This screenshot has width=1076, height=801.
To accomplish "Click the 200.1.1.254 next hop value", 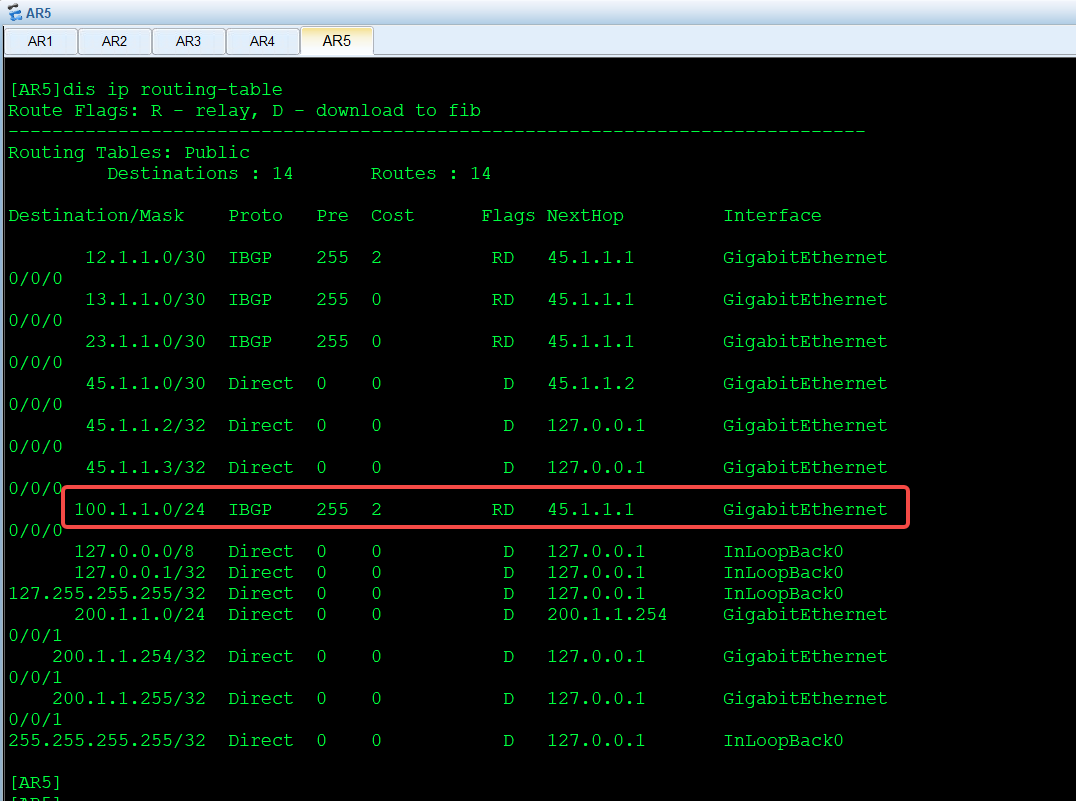I will 607,615.
